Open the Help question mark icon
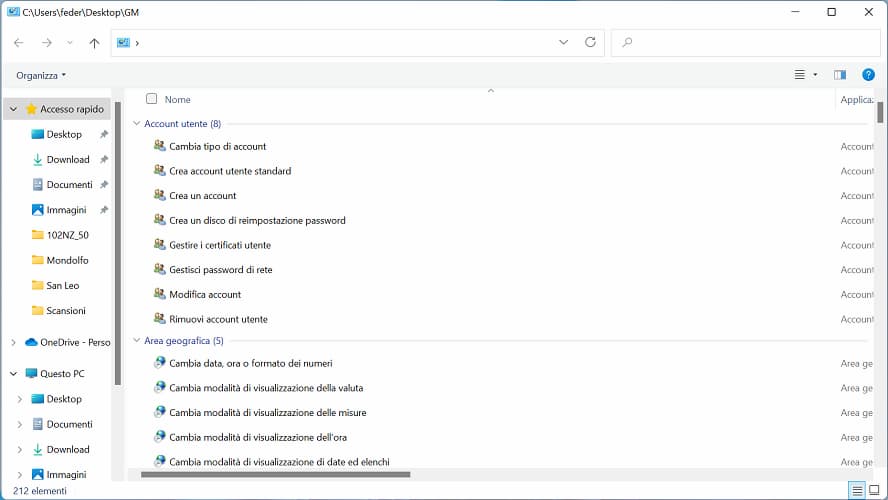Screen dimensions: 888x500 [x=868, y=75]
